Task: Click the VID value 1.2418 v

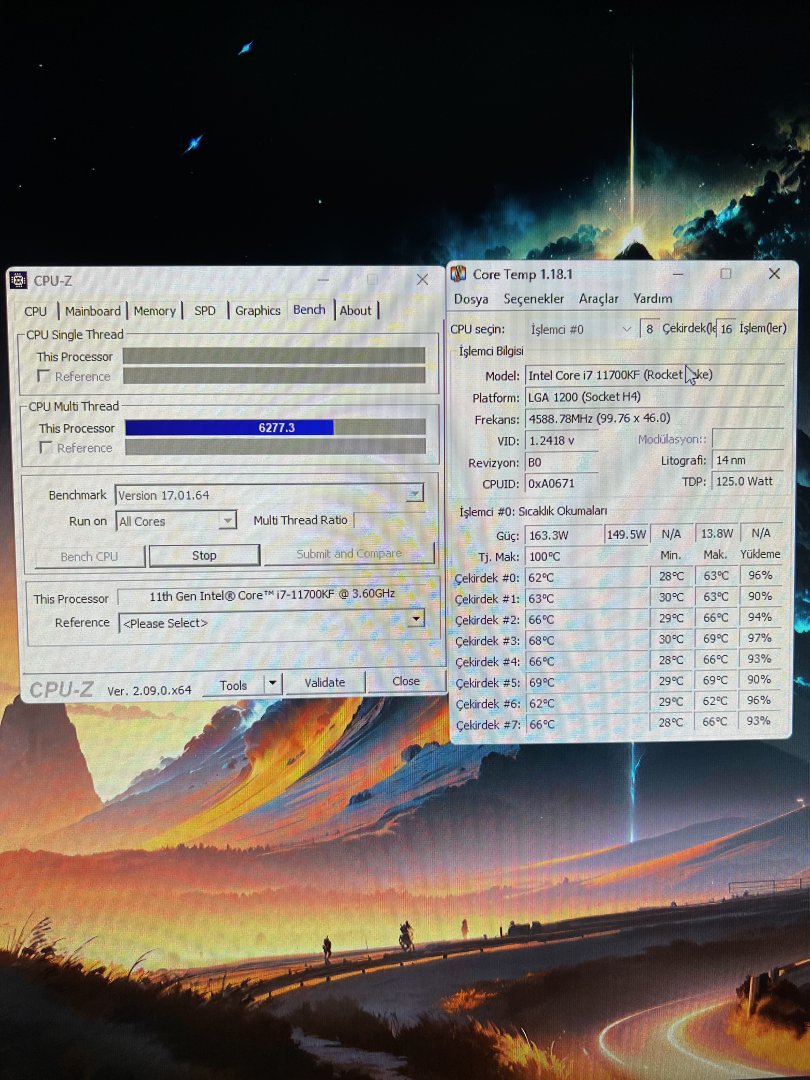Action: click(x=561, y=440)
